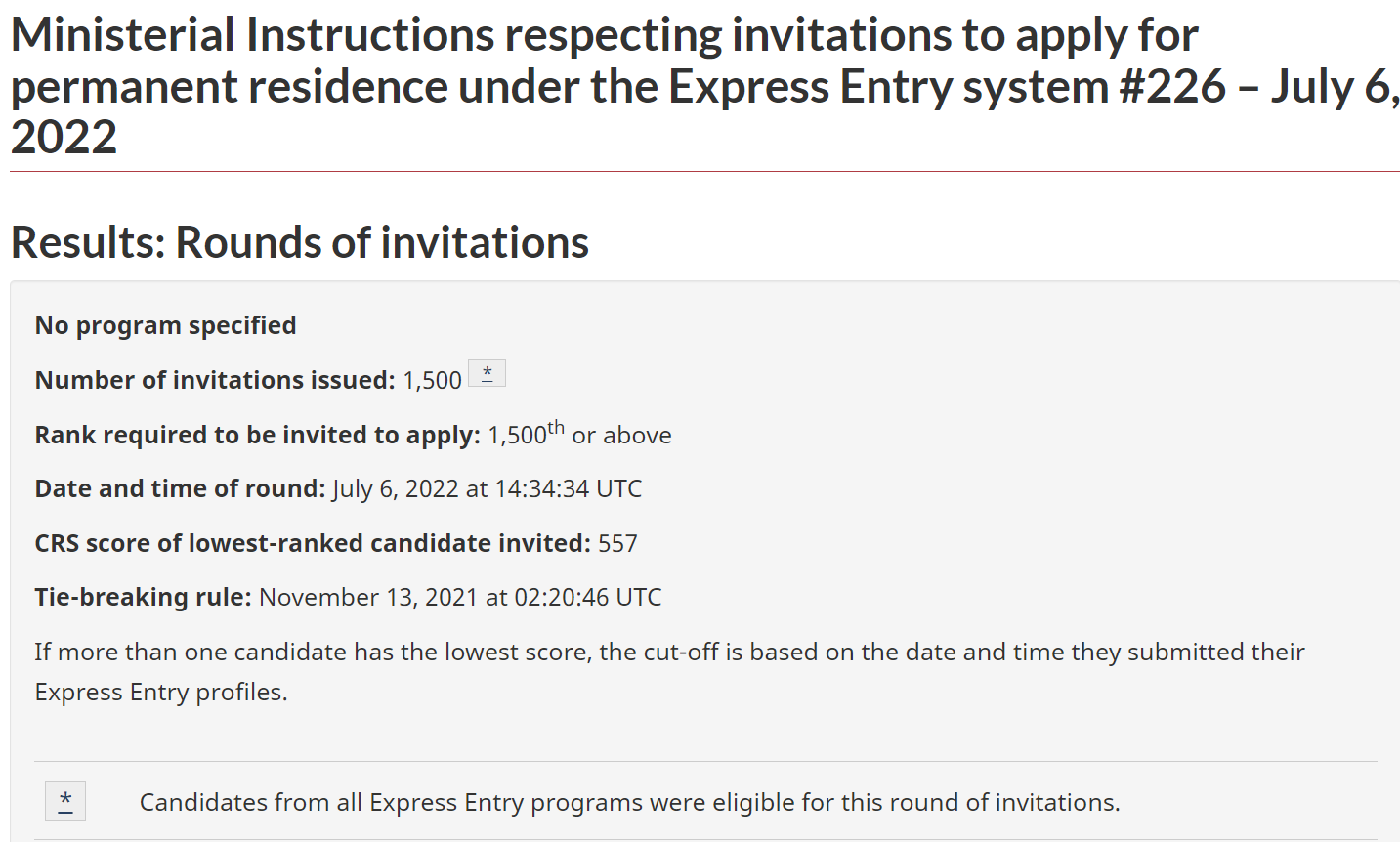
Task: Select the 1,500 invitations issued value
Action: tap(432, 381)
